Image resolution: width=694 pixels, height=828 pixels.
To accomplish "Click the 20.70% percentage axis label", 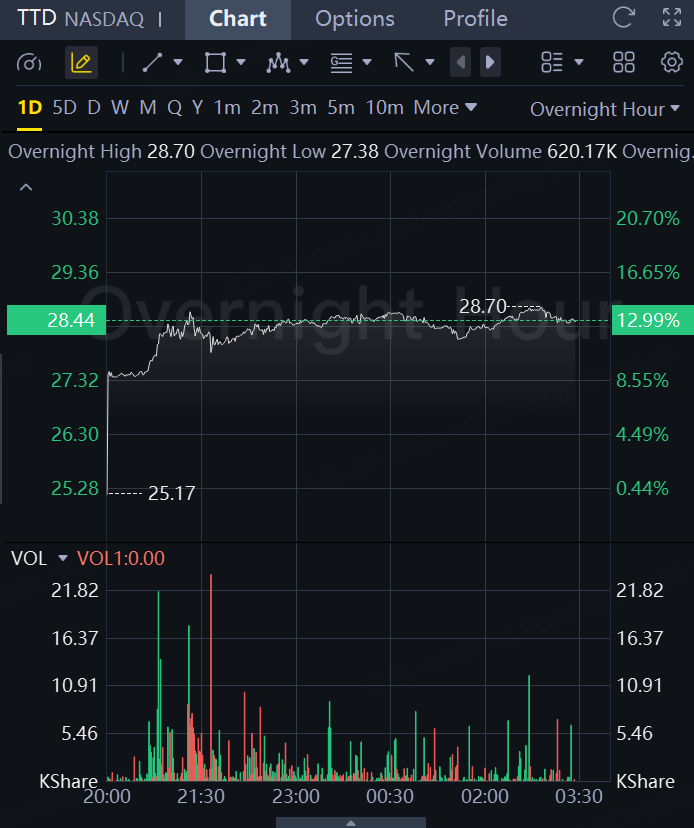I will pos(648,218).
